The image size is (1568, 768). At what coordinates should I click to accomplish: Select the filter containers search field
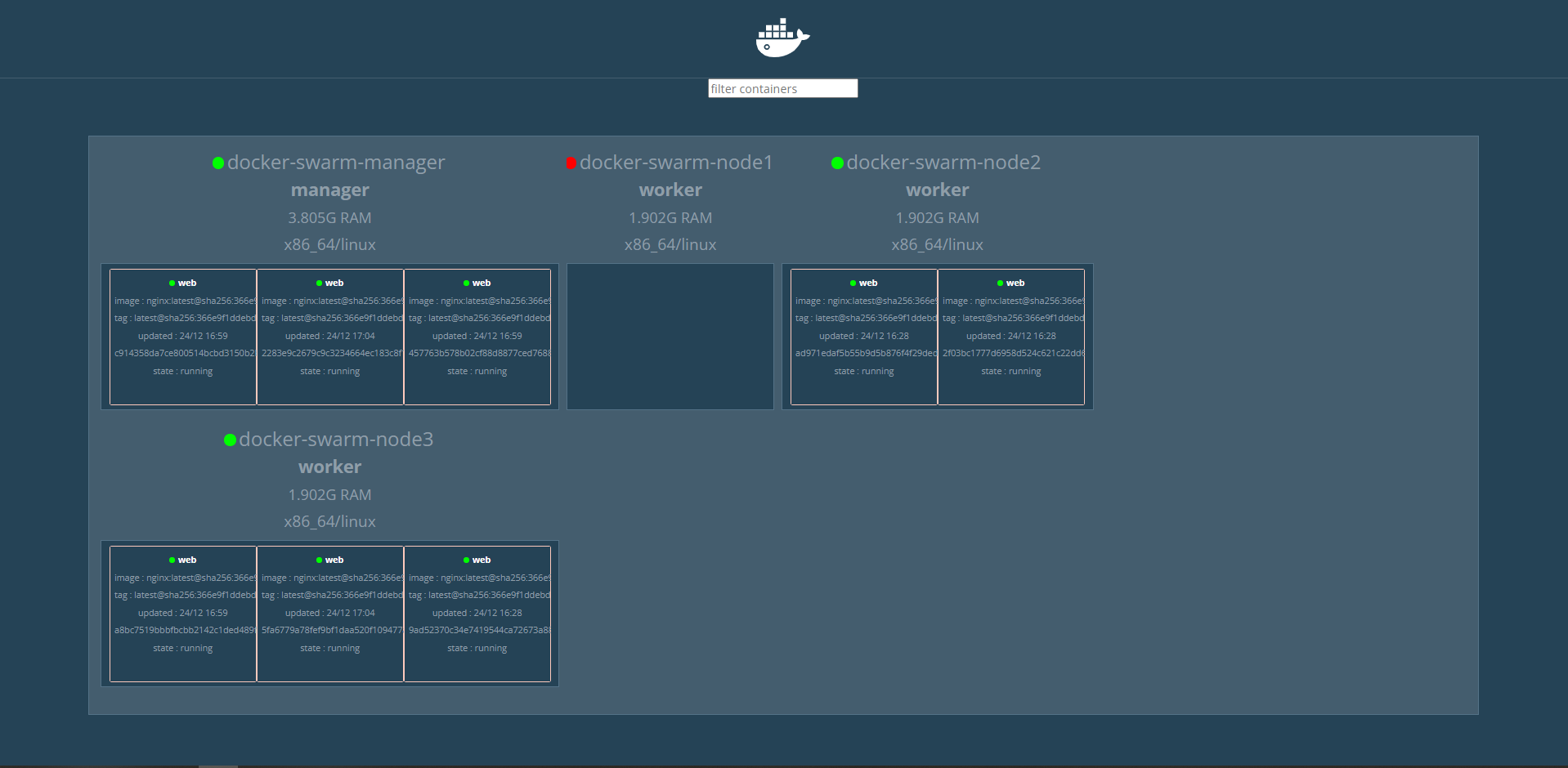tap(782, 88)
